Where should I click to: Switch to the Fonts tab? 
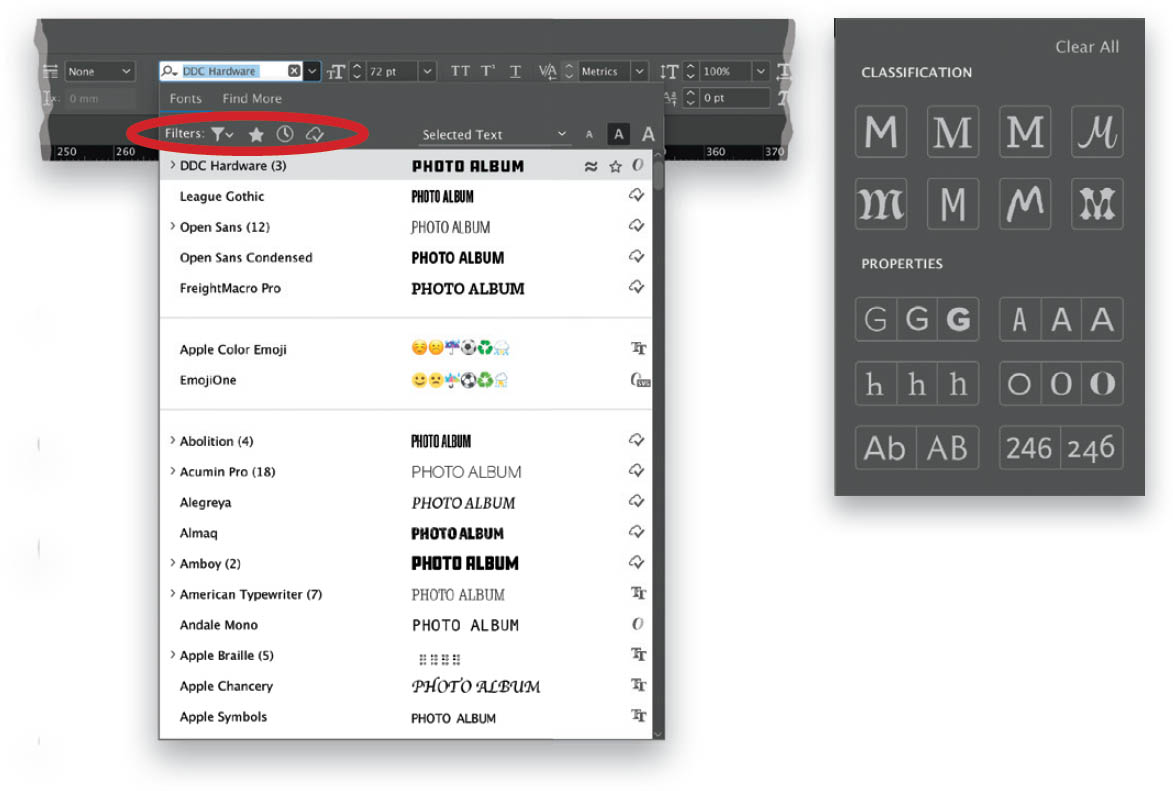tap(186, 98)
